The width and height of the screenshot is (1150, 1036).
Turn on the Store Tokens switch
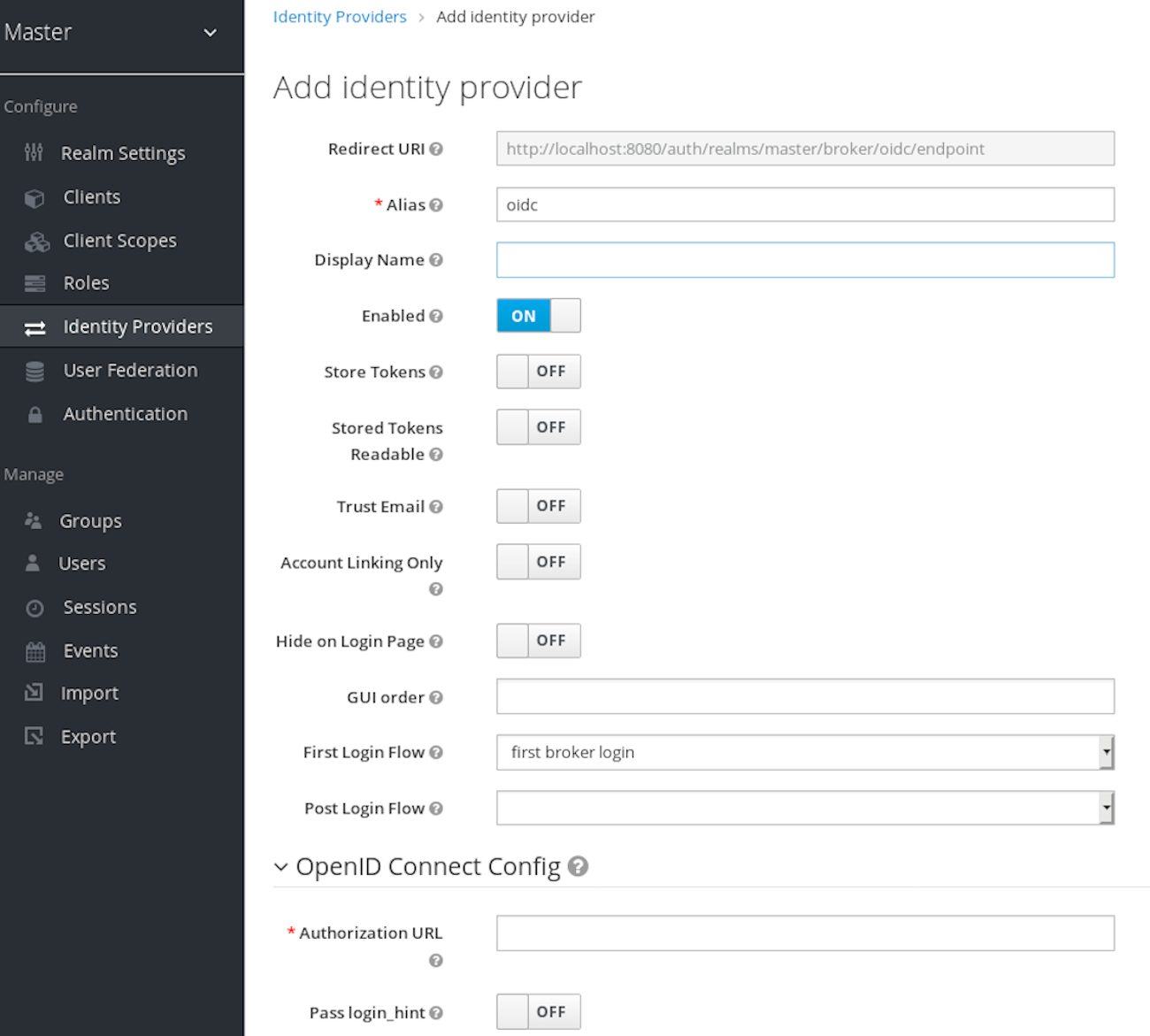click(539, 372)
